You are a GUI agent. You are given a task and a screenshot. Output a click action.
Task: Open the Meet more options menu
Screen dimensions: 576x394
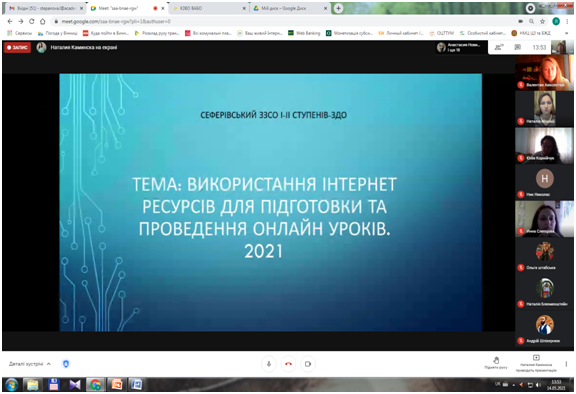pyautogui.click(x=566, y=364)
